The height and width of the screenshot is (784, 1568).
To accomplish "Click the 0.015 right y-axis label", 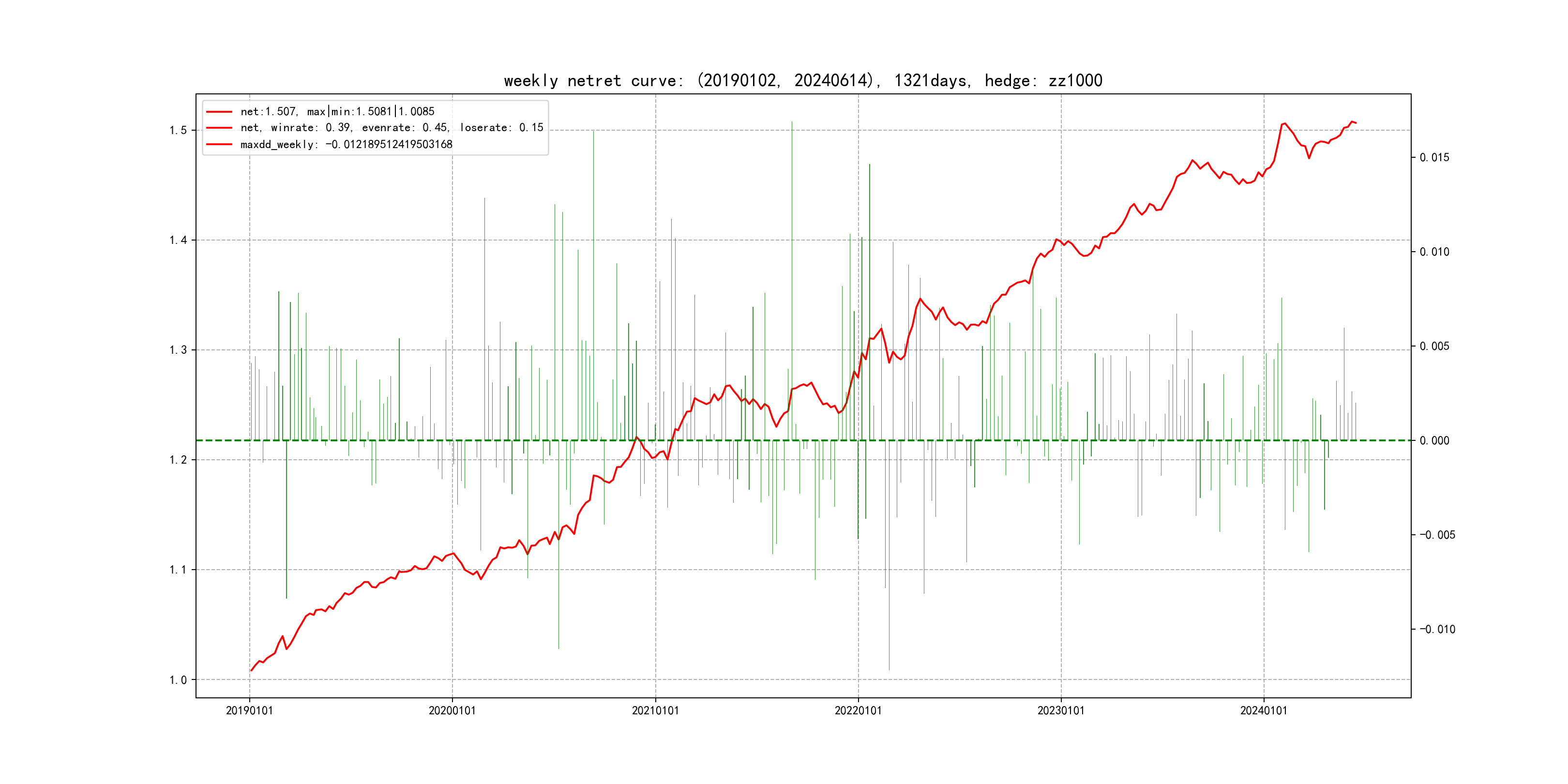I will (x=1434, y=158).
